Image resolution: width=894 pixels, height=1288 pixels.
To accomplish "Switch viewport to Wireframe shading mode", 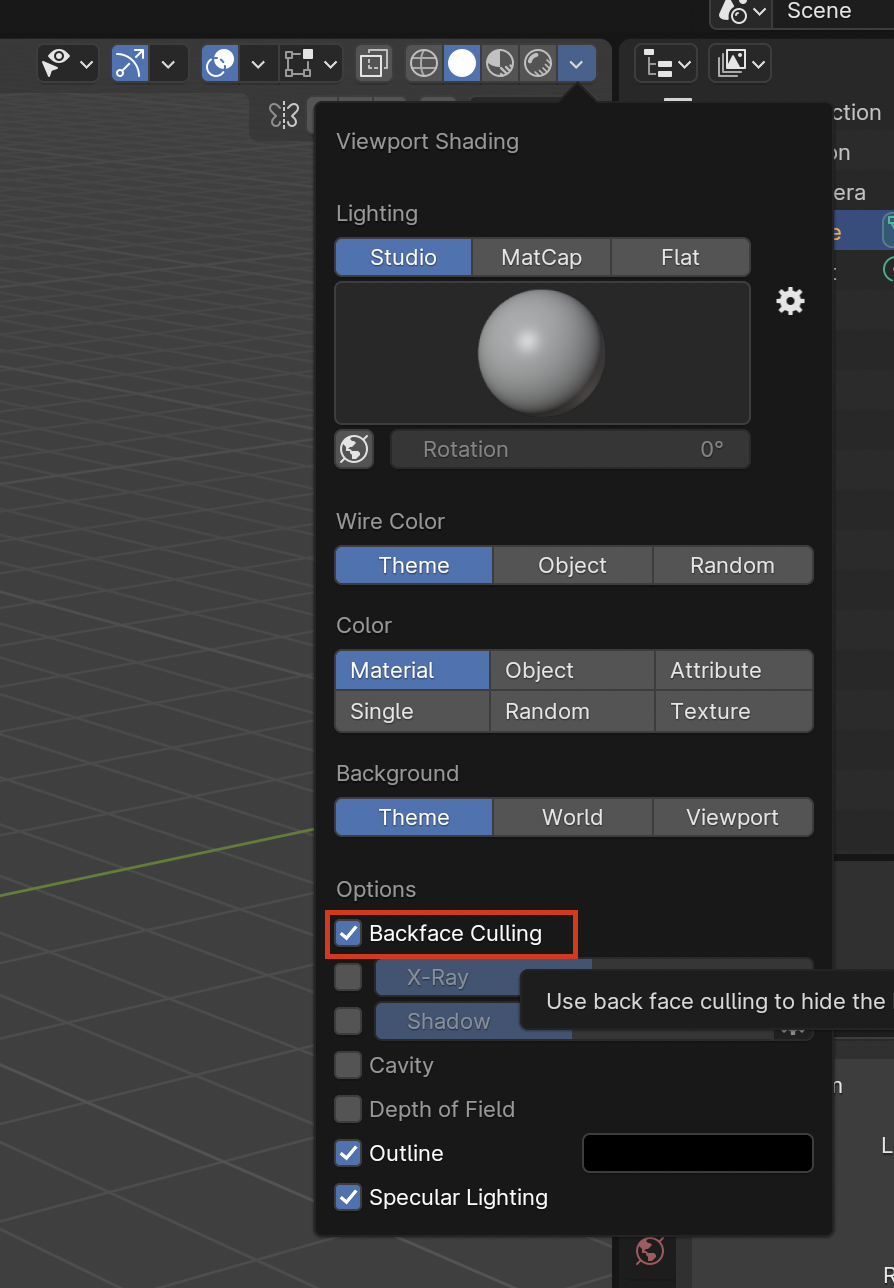I will [423, 63].
